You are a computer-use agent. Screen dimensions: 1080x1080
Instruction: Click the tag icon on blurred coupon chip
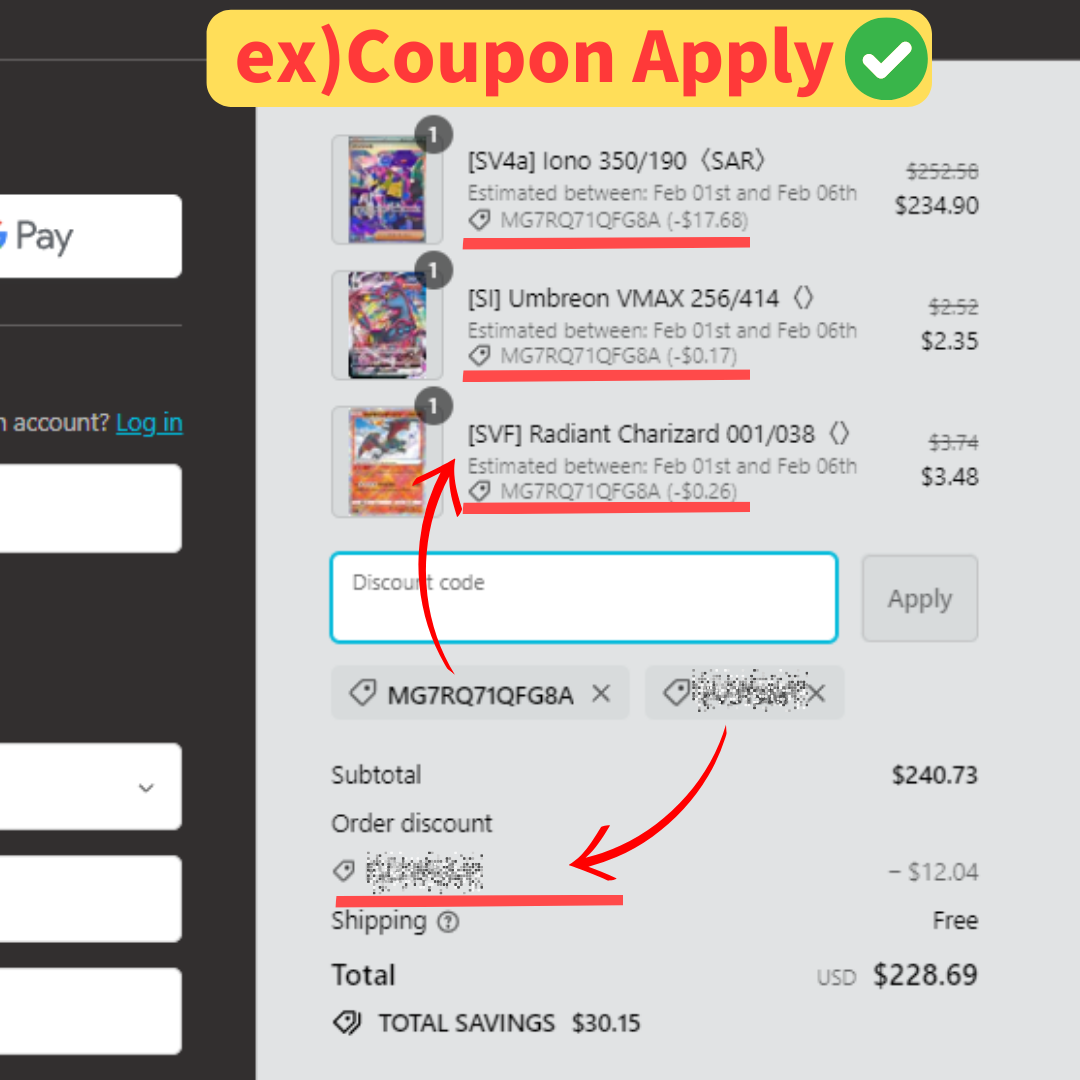pos(676,693)
